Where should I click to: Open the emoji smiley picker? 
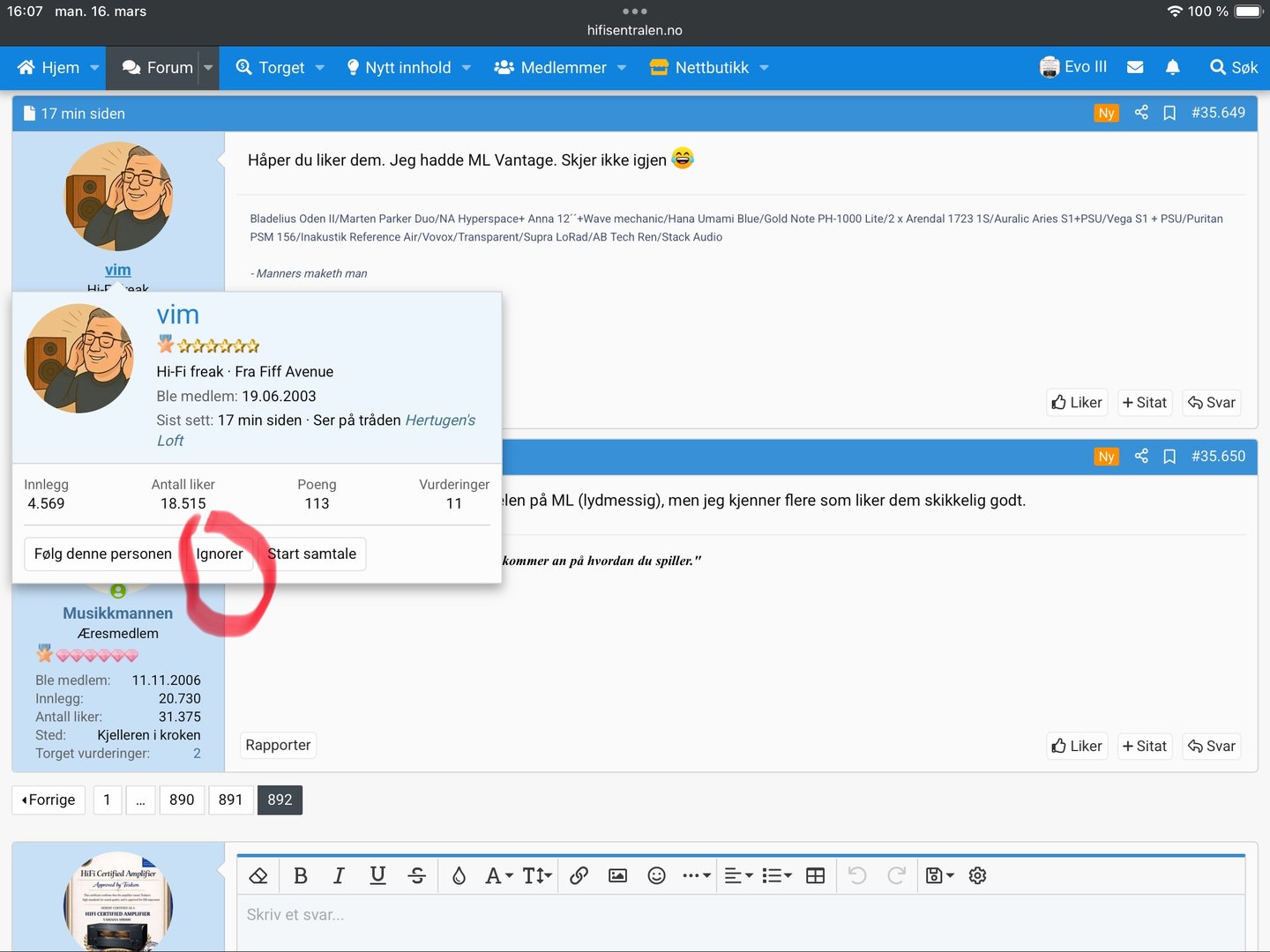point(656,875)
